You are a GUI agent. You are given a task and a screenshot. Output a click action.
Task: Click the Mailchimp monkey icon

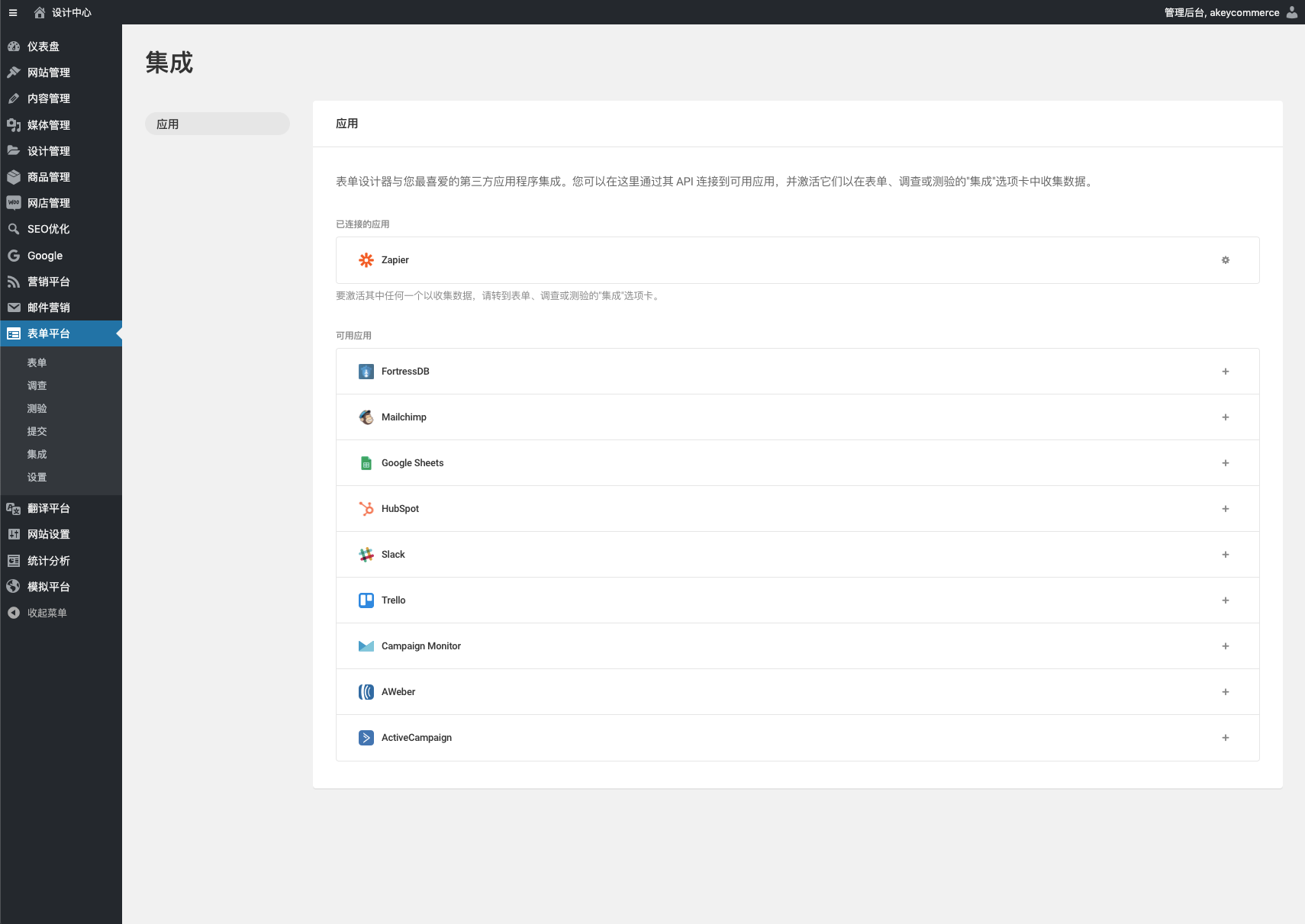point(366,417)
